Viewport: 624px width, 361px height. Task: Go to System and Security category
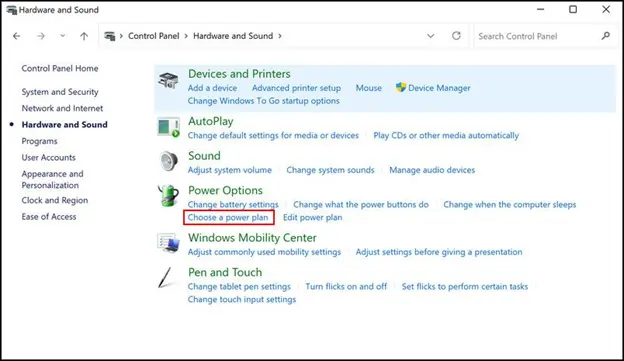60,92
